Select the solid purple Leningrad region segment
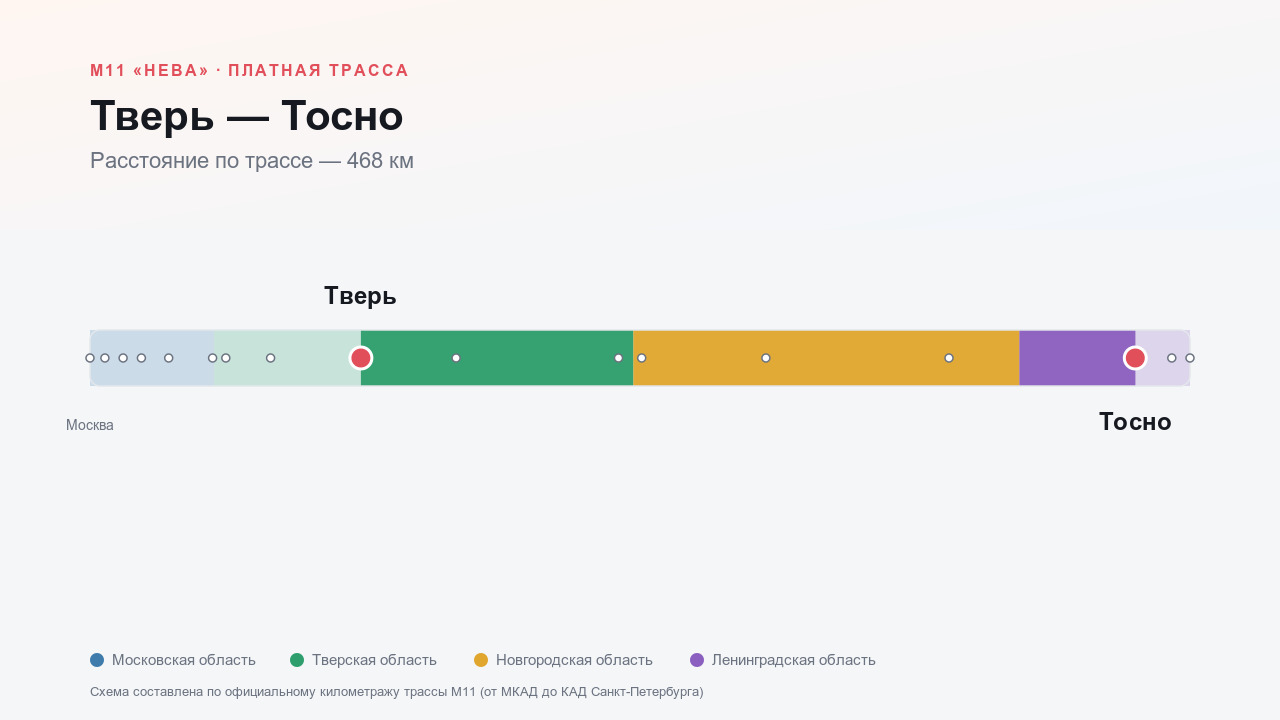Screen dimensions: 1280x720 pos(1077,358)
